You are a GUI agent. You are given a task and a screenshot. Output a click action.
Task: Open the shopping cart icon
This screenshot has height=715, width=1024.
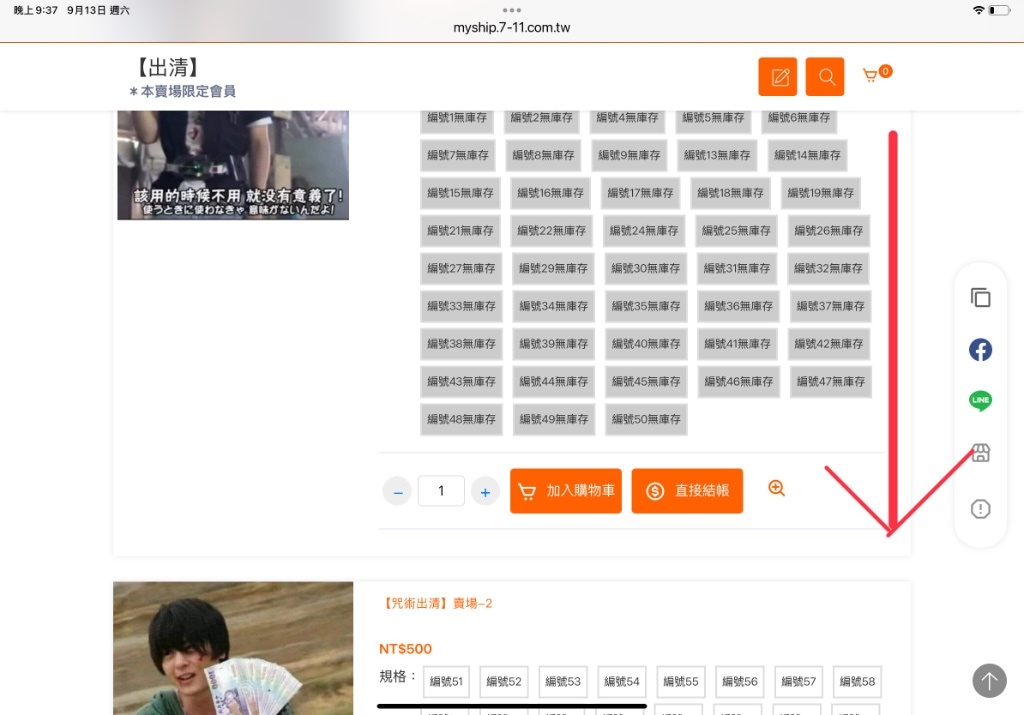[x=873, y=76]
